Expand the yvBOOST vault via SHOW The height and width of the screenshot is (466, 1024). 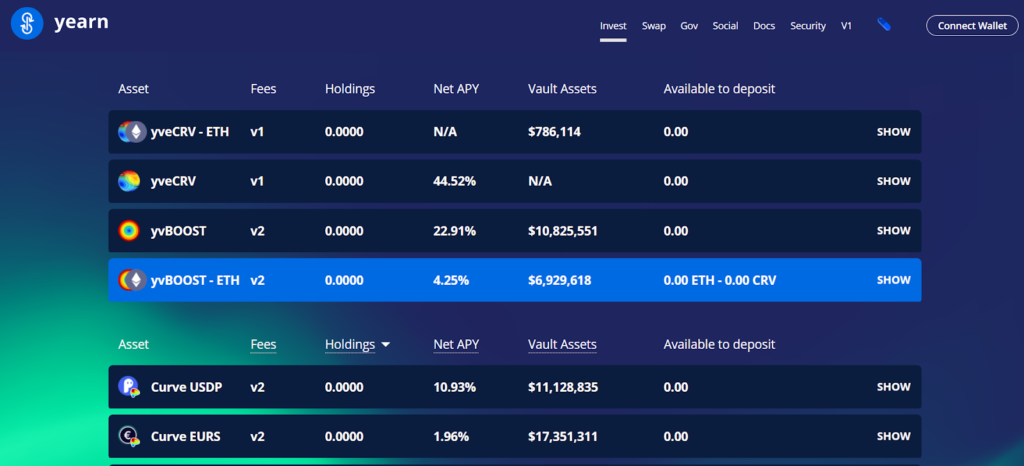point(893,231)
